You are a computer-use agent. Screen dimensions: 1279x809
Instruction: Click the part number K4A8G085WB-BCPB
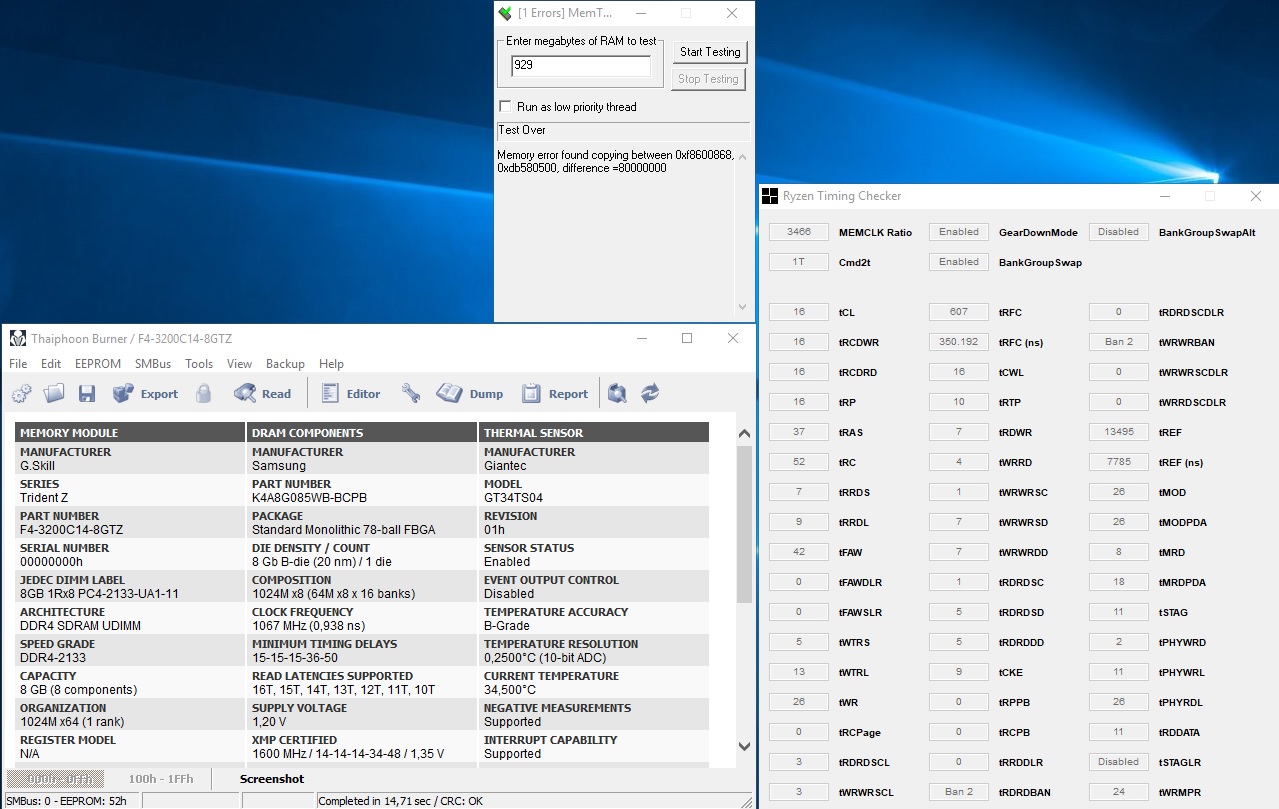(309, 498)
